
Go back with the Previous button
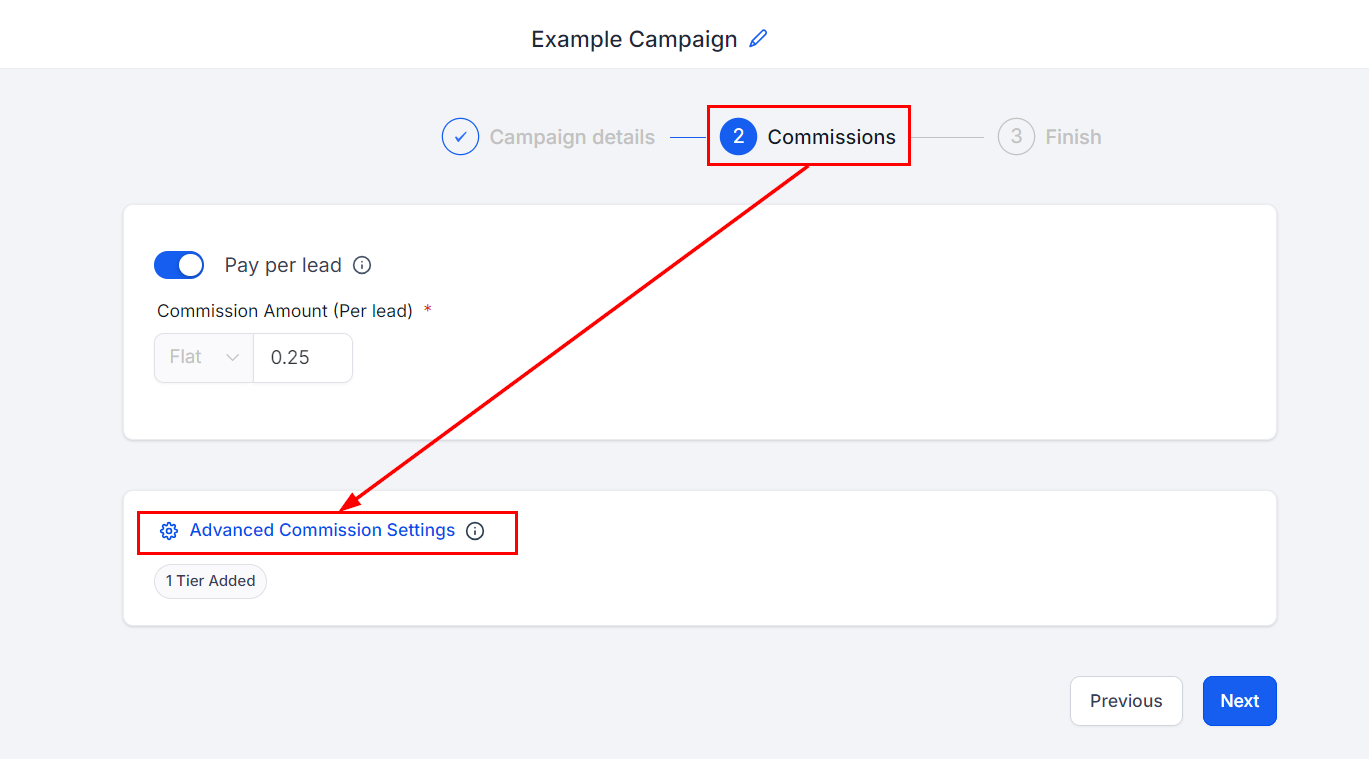[x=1126, y=701]
